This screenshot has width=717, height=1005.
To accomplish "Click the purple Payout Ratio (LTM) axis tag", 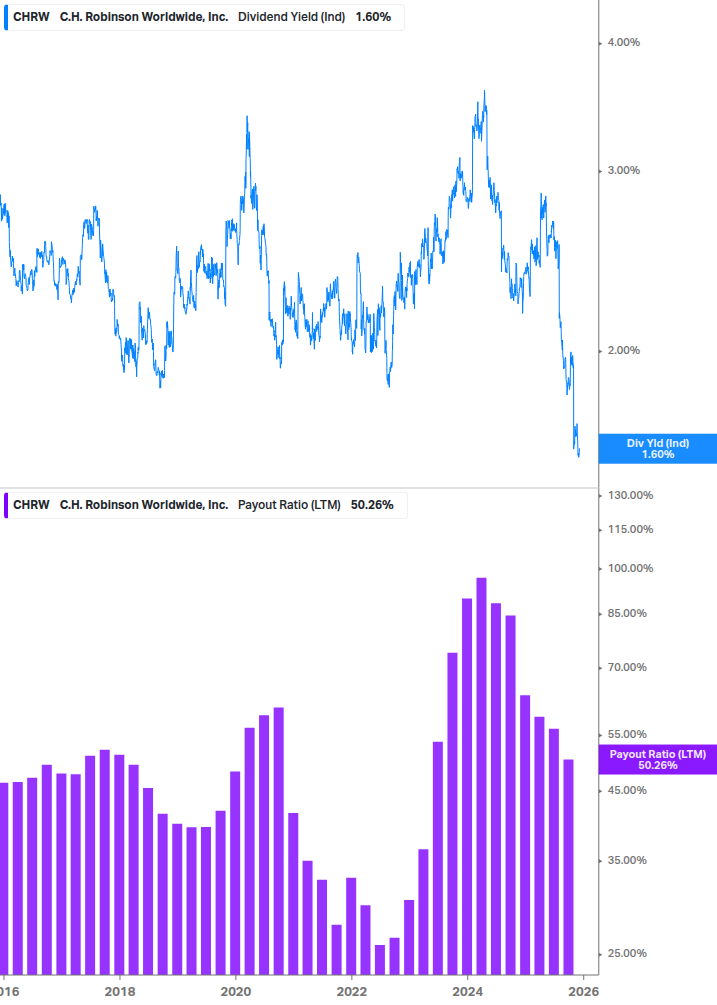I will (x=657, y=760).
